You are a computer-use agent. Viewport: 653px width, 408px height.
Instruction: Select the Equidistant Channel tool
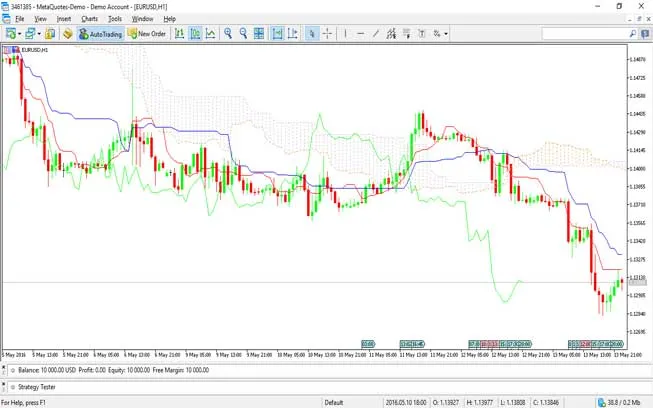[391, 34]
